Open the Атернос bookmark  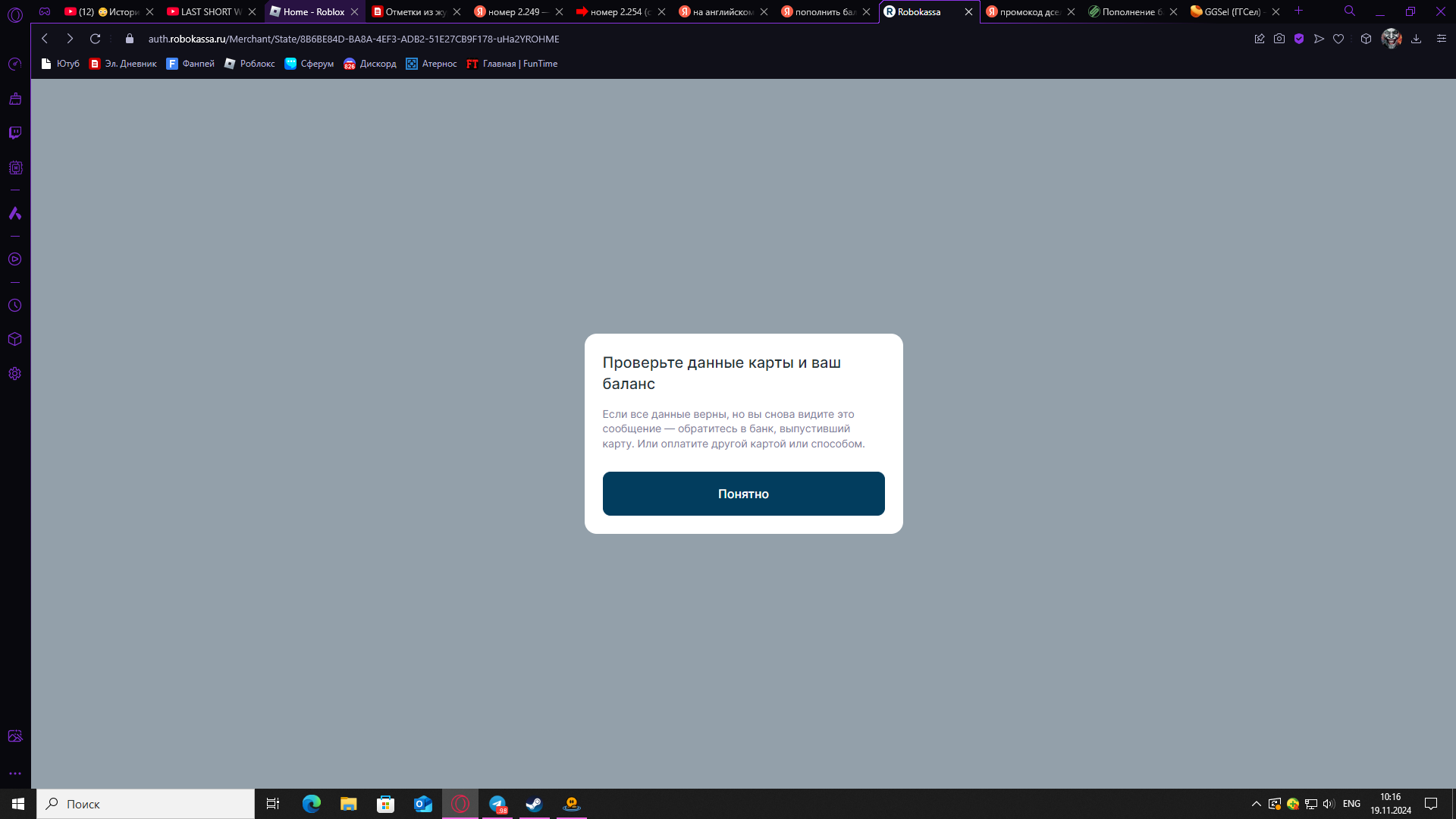point(431,64)
